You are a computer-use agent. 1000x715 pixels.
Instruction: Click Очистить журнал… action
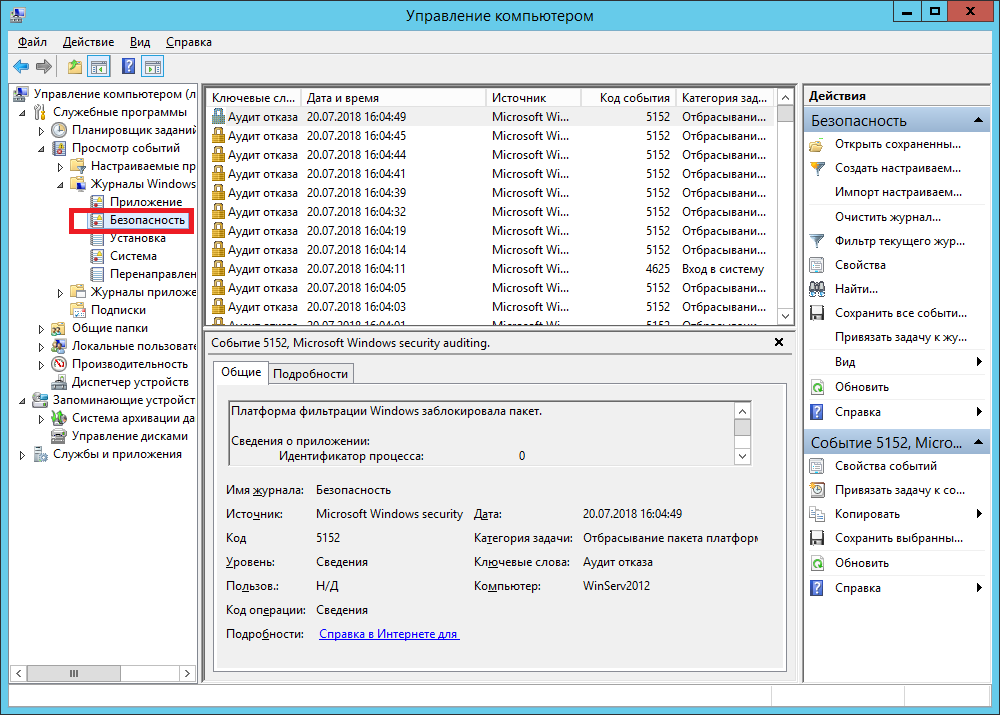pyautogui.click(x=887, y=217)
